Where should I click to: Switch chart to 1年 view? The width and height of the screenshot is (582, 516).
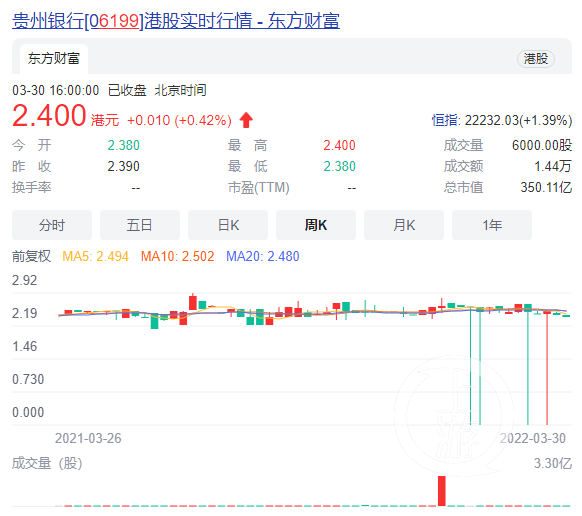tap(492, 225)
